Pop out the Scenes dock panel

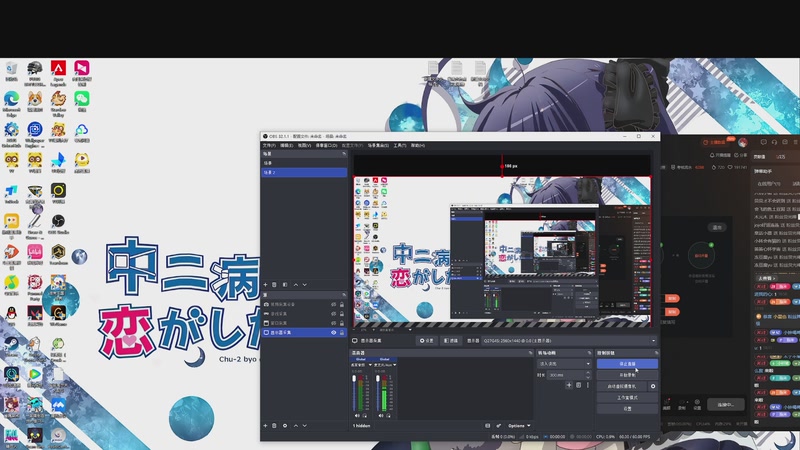344,154
